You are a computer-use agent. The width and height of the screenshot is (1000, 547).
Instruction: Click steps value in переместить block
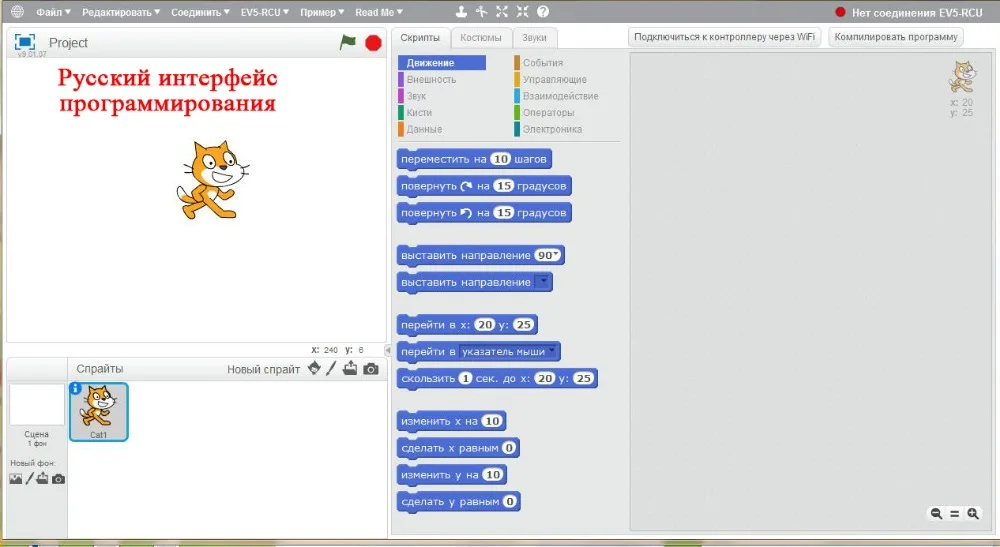point(501,159)
